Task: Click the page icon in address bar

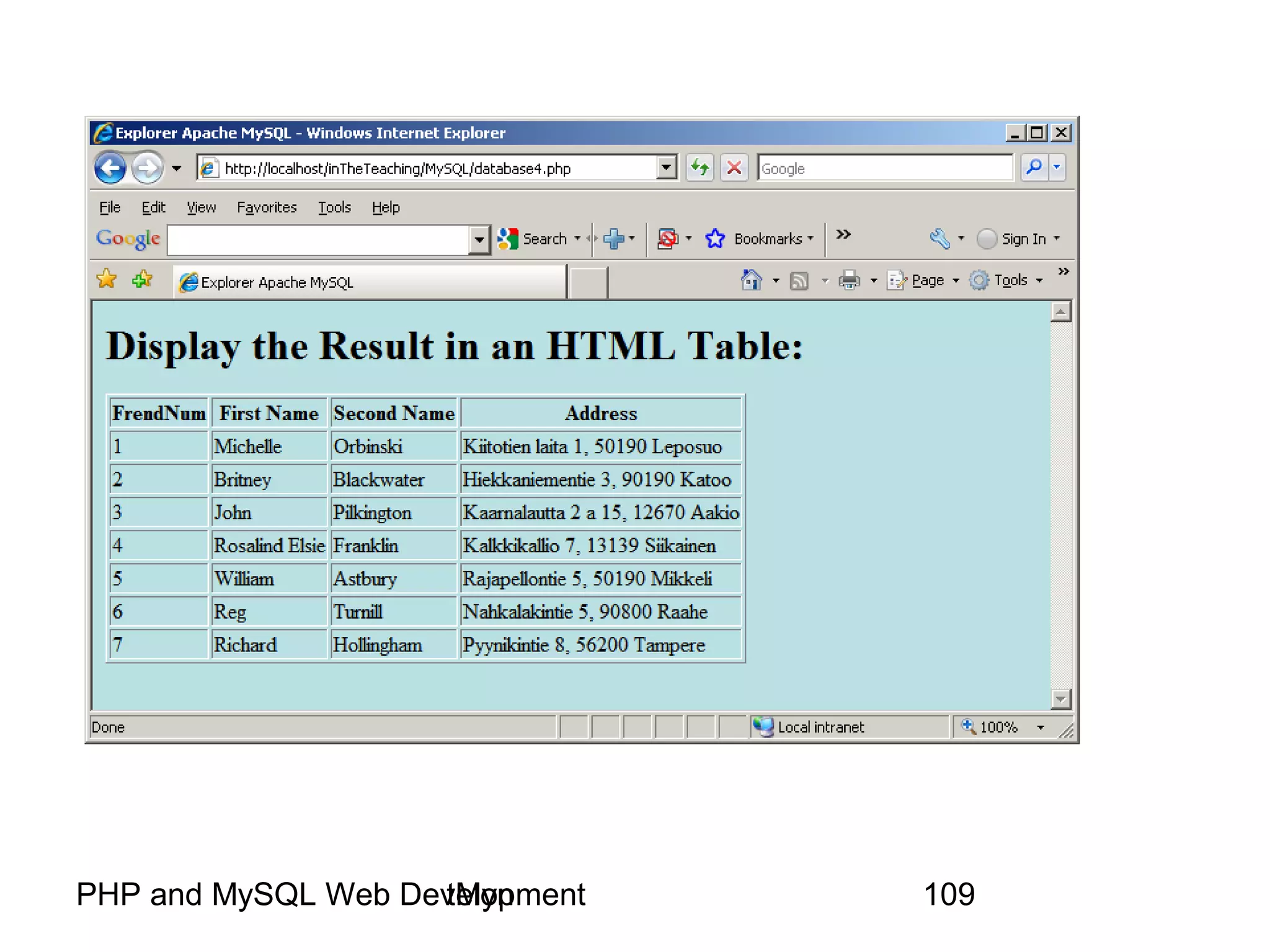Action: tap(209, 168)
